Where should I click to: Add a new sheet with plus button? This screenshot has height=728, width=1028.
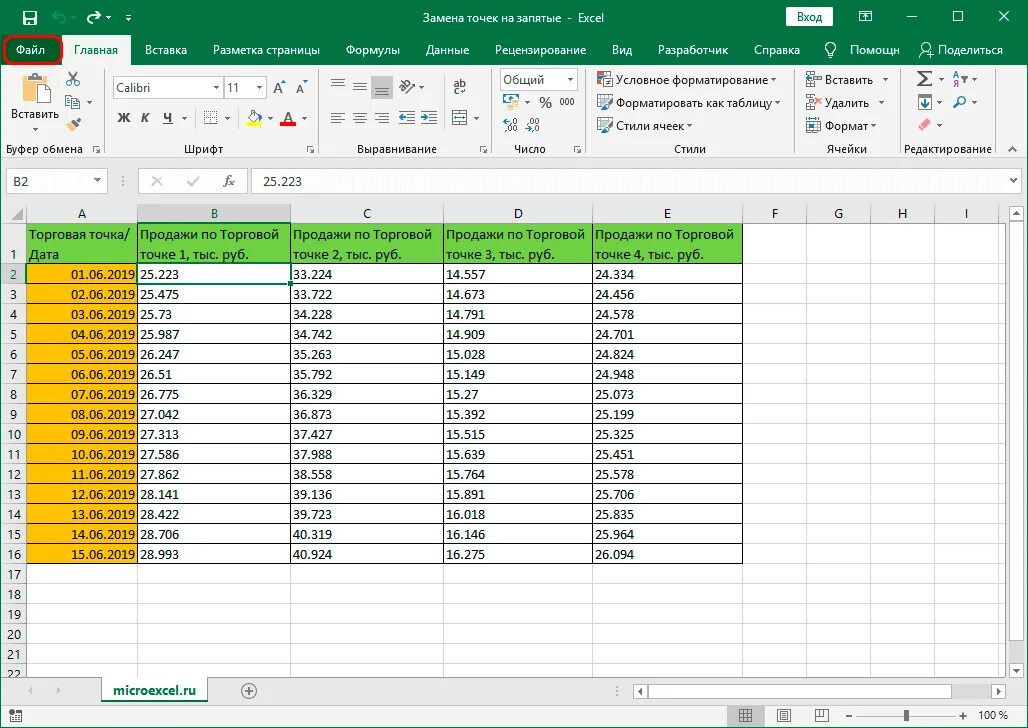point(248,691)
